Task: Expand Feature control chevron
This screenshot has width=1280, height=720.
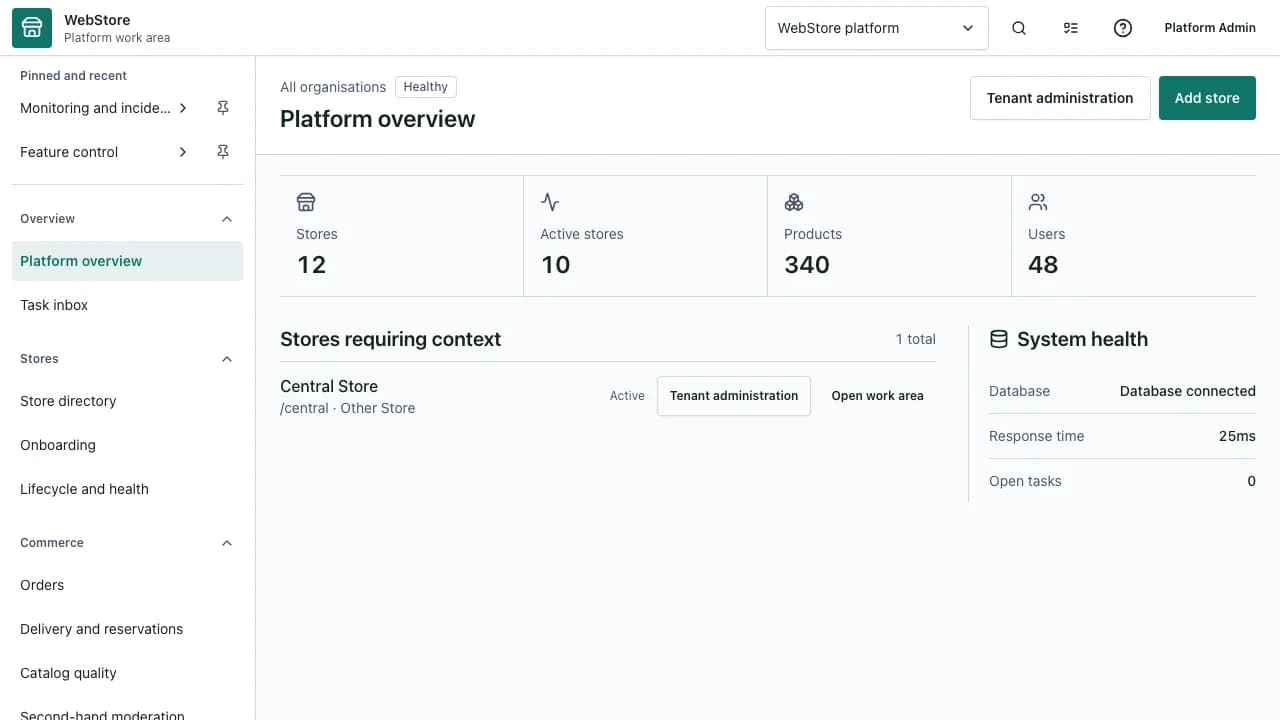Action: (x=183, y=152)
